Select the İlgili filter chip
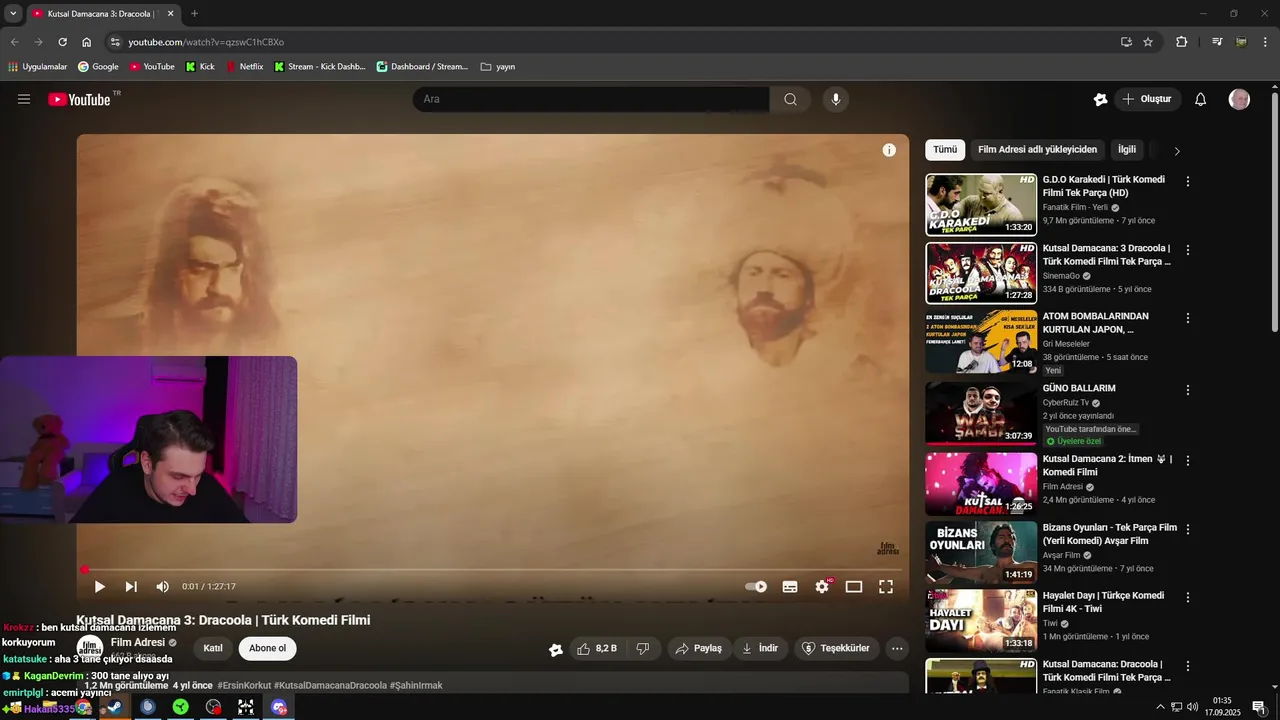1280x720 pixels. pyautogui.click(x=1127, y=150)
